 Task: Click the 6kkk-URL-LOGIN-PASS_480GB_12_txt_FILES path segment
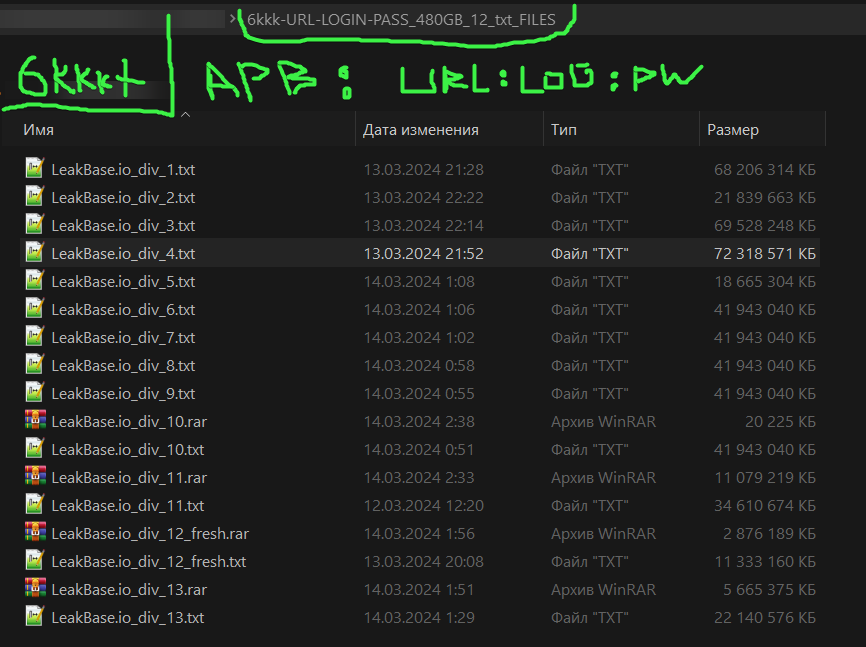point(401,20)
